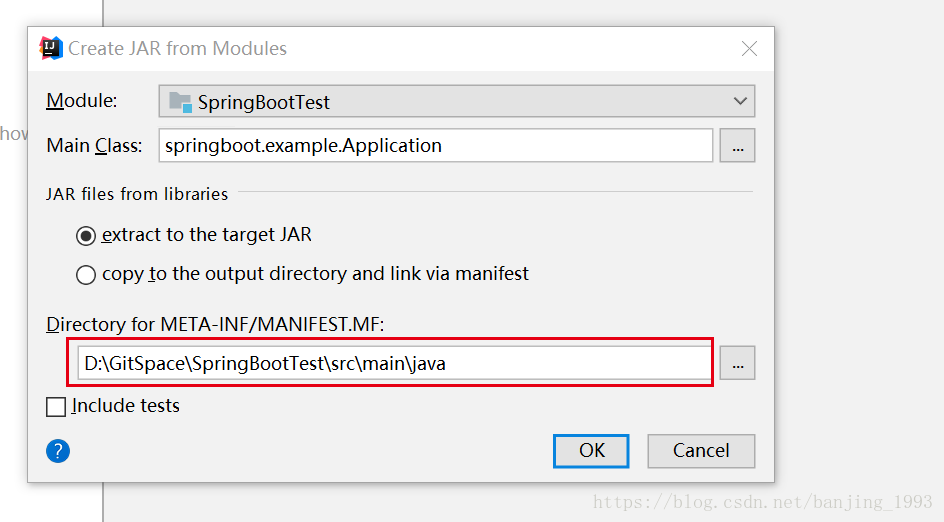Expand the Module dropdown arrow
The image size is (944, 522).
740,101
